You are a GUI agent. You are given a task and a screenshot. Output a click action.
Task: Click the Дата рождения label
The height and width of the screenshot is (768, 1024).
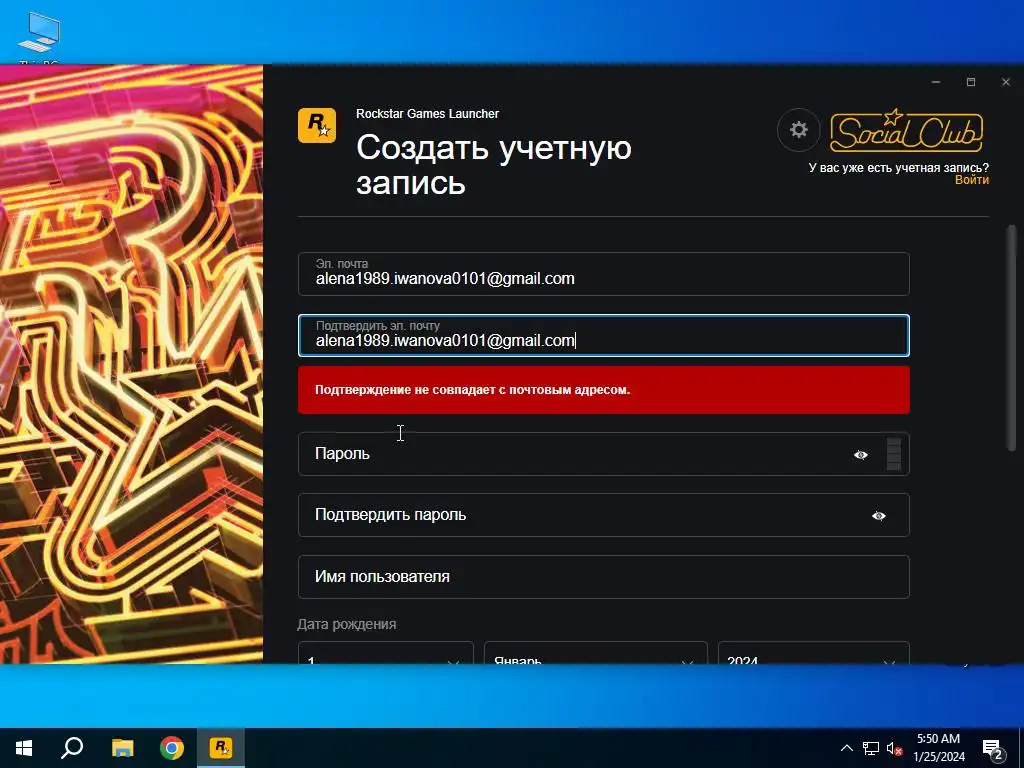[x=347, y=624]
